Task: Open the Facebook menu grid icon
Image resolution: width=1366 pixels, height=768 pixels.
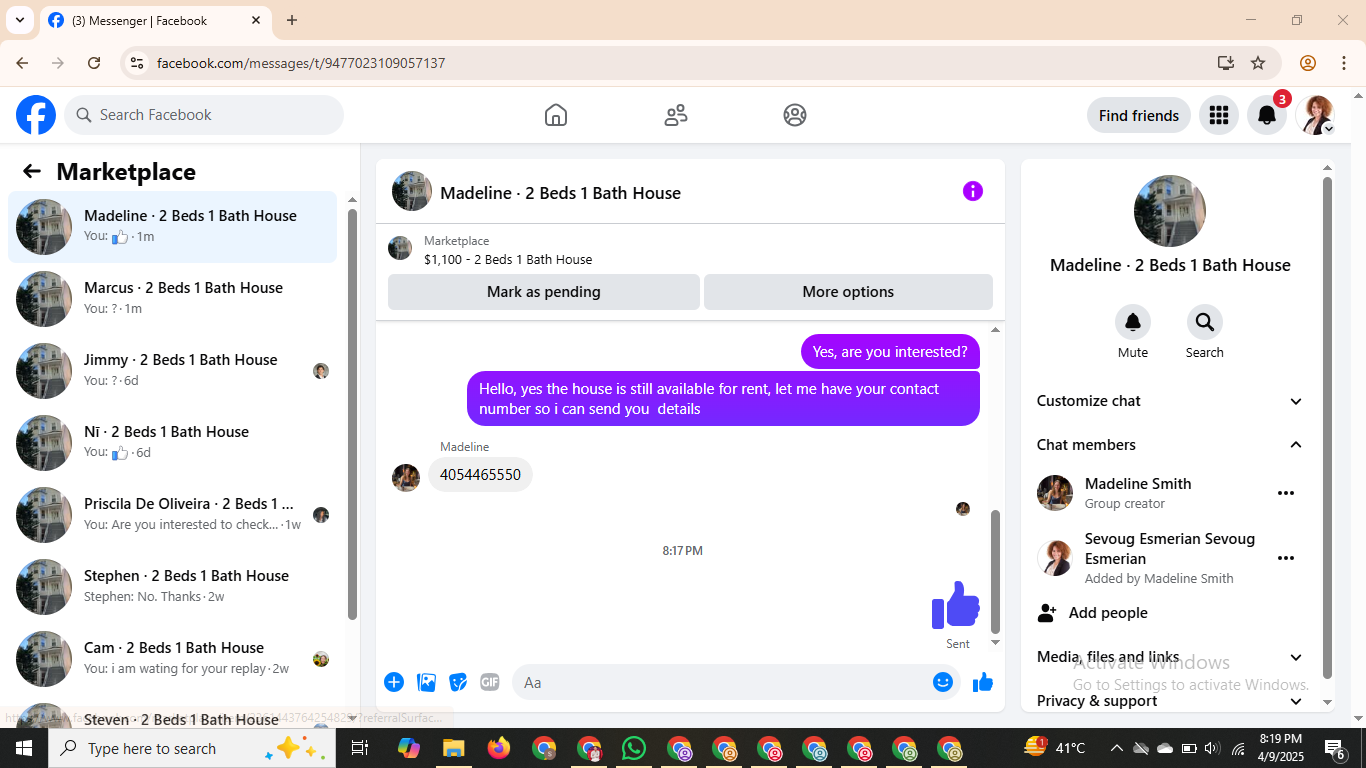Action: [x=1218, y=115]
